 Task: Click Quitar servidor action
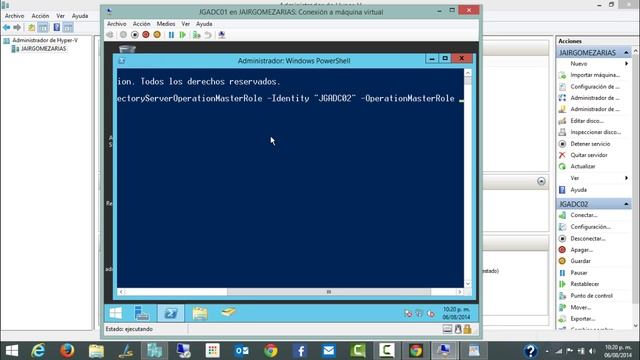tap(589, 155)
